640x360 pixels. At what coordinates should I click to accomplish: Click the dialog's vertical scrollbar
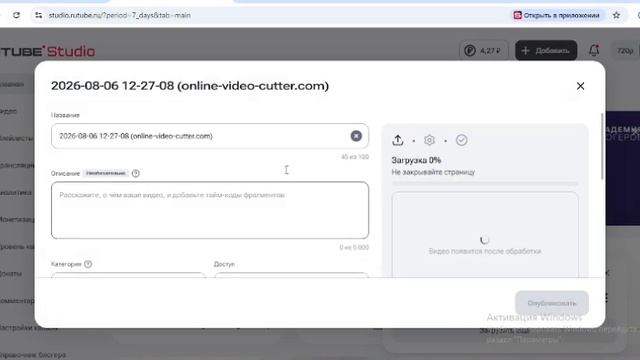tap(602, 146)
